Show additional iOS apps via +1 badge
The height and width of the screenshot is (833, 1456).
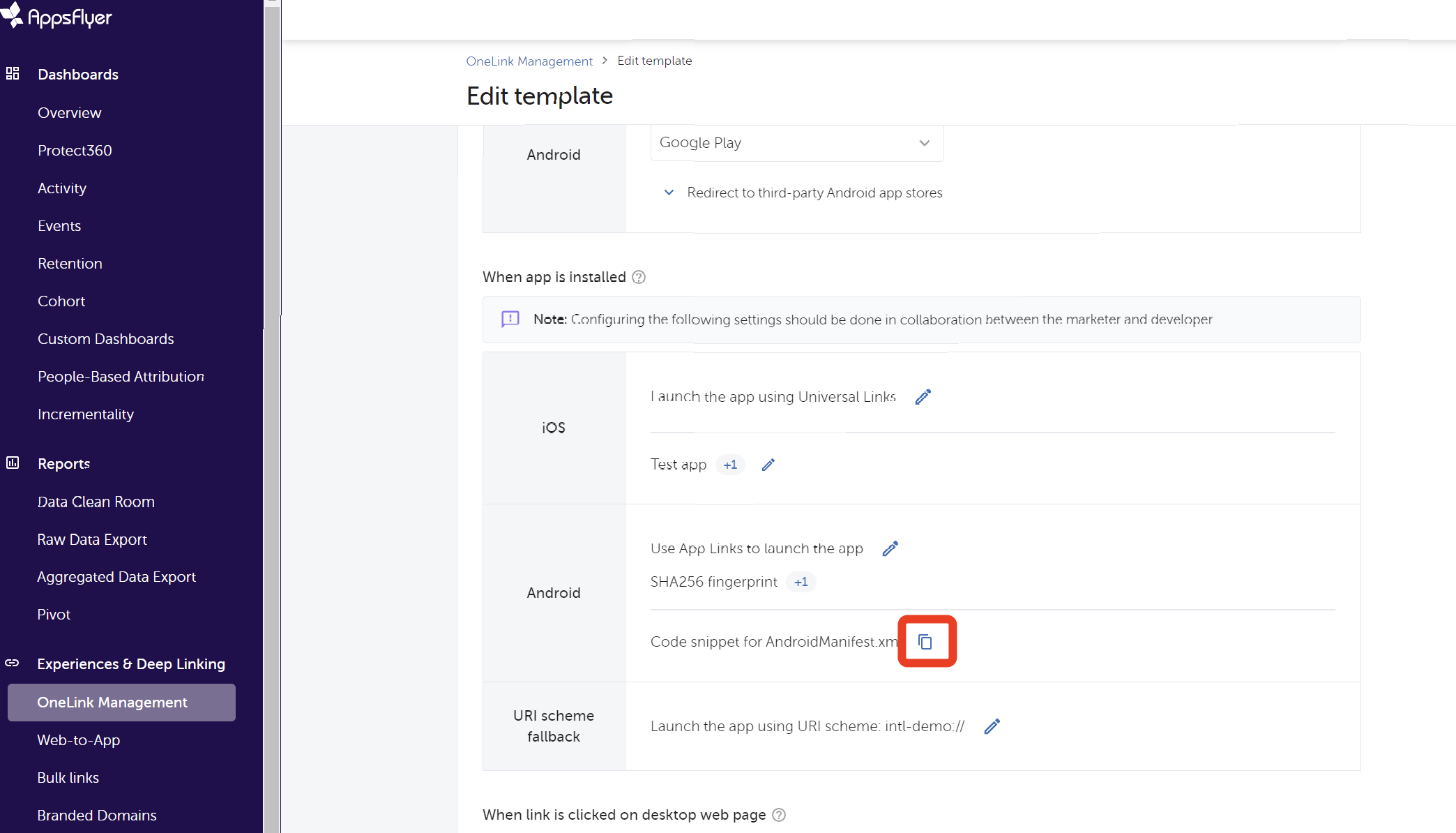[730, 465]
